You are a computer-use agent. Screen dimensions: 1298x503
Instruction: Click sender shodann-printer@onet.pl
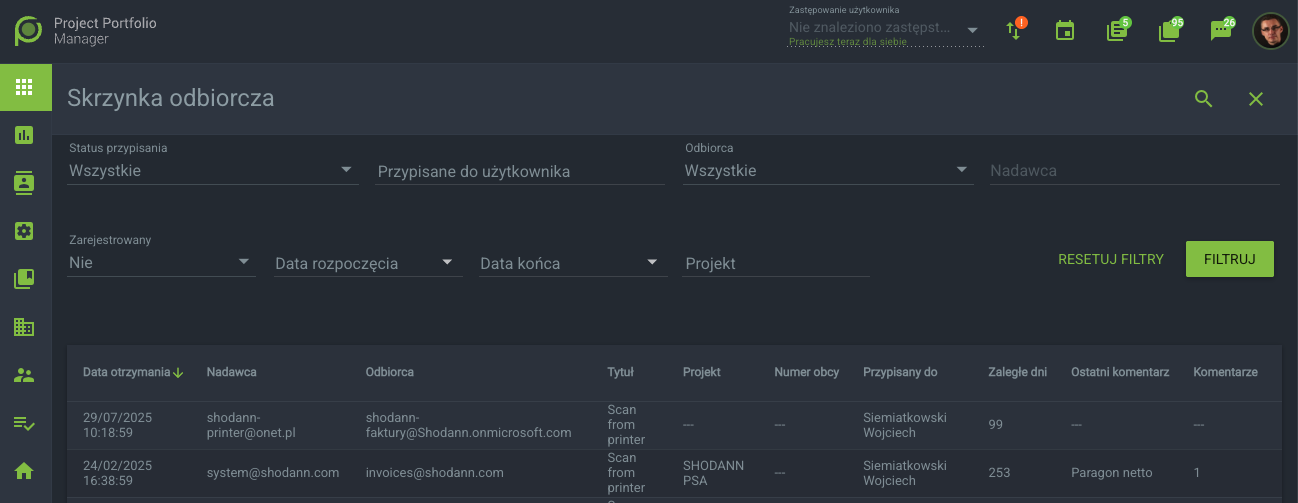tap(251, 425)
